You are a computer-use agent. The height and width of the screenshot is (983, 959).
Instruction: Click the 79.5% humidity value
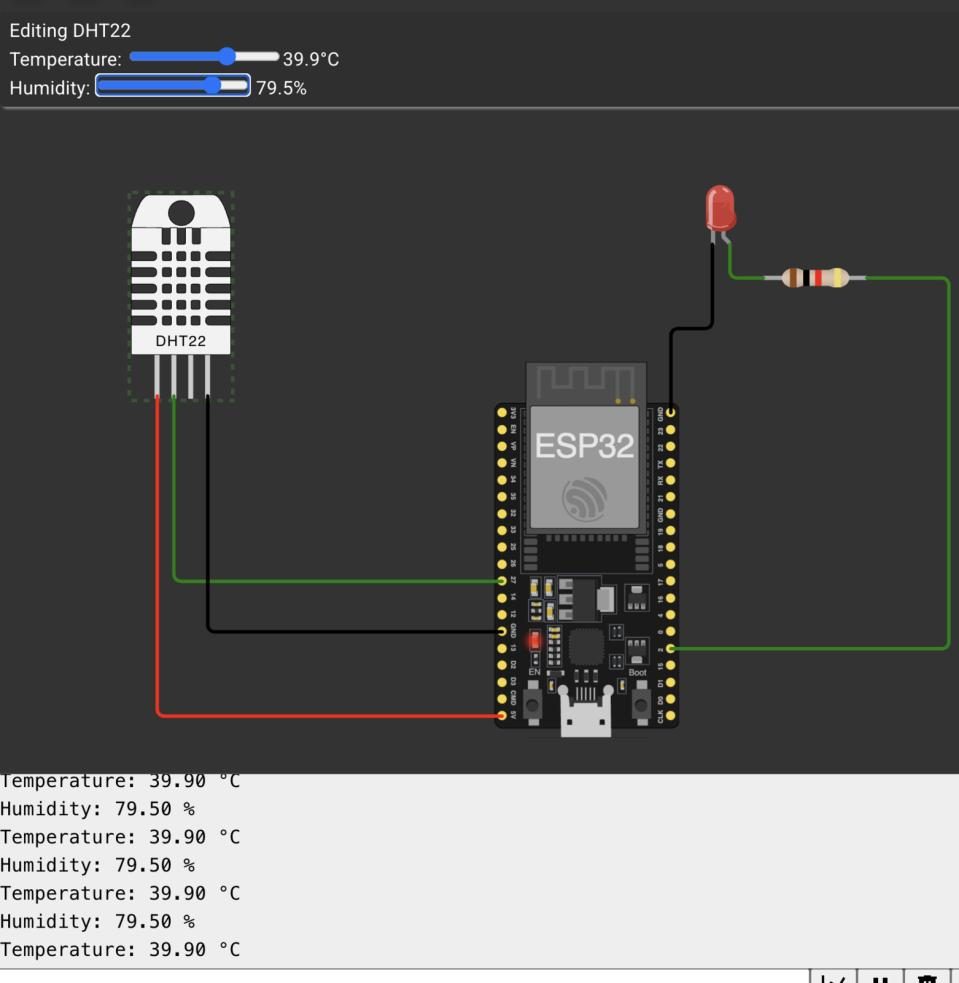click(281, 88)
